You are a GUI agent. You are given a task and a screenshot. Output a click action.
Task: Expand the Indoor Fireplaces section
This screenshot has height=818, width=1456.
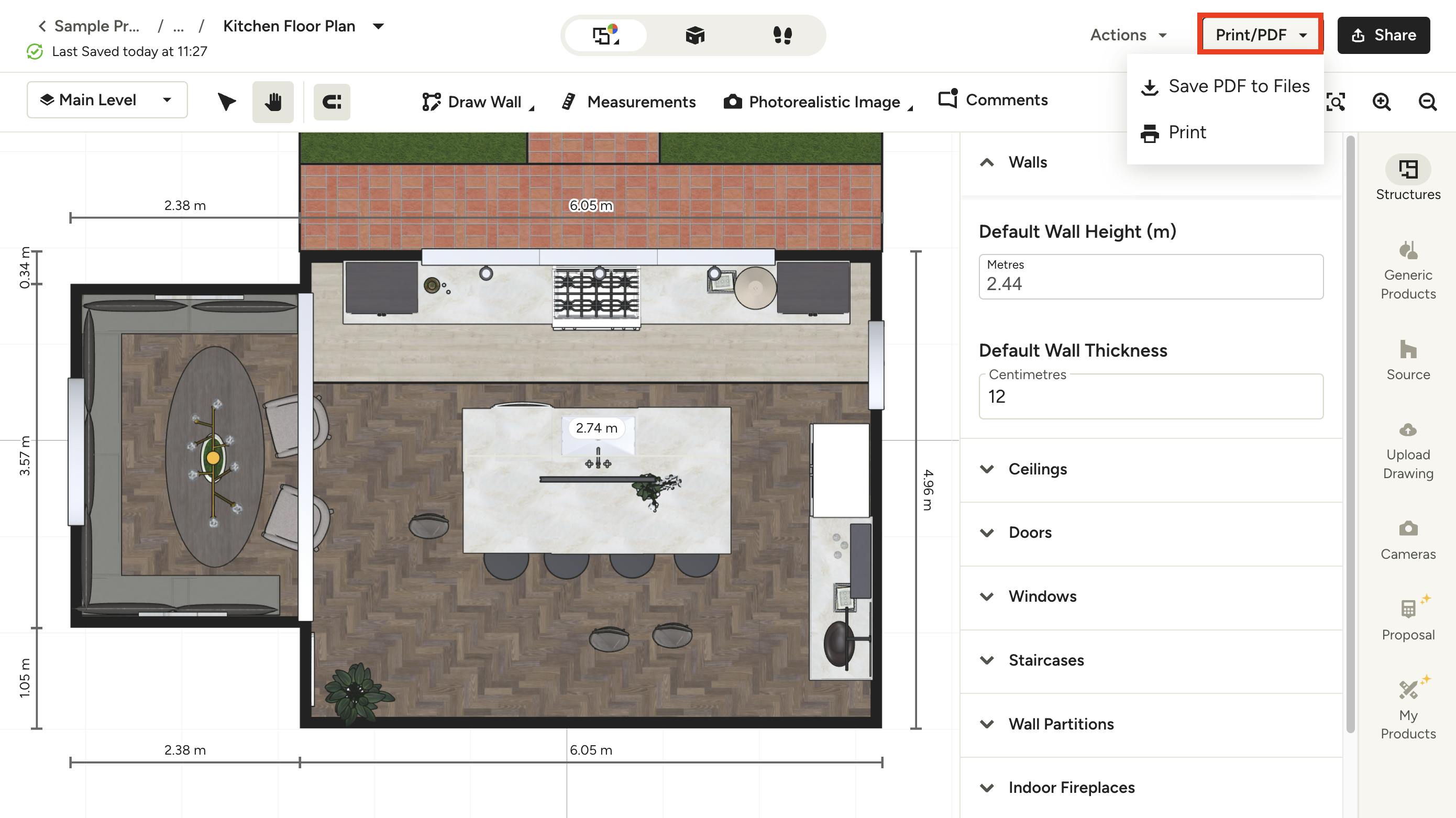tap(1151, 788)
